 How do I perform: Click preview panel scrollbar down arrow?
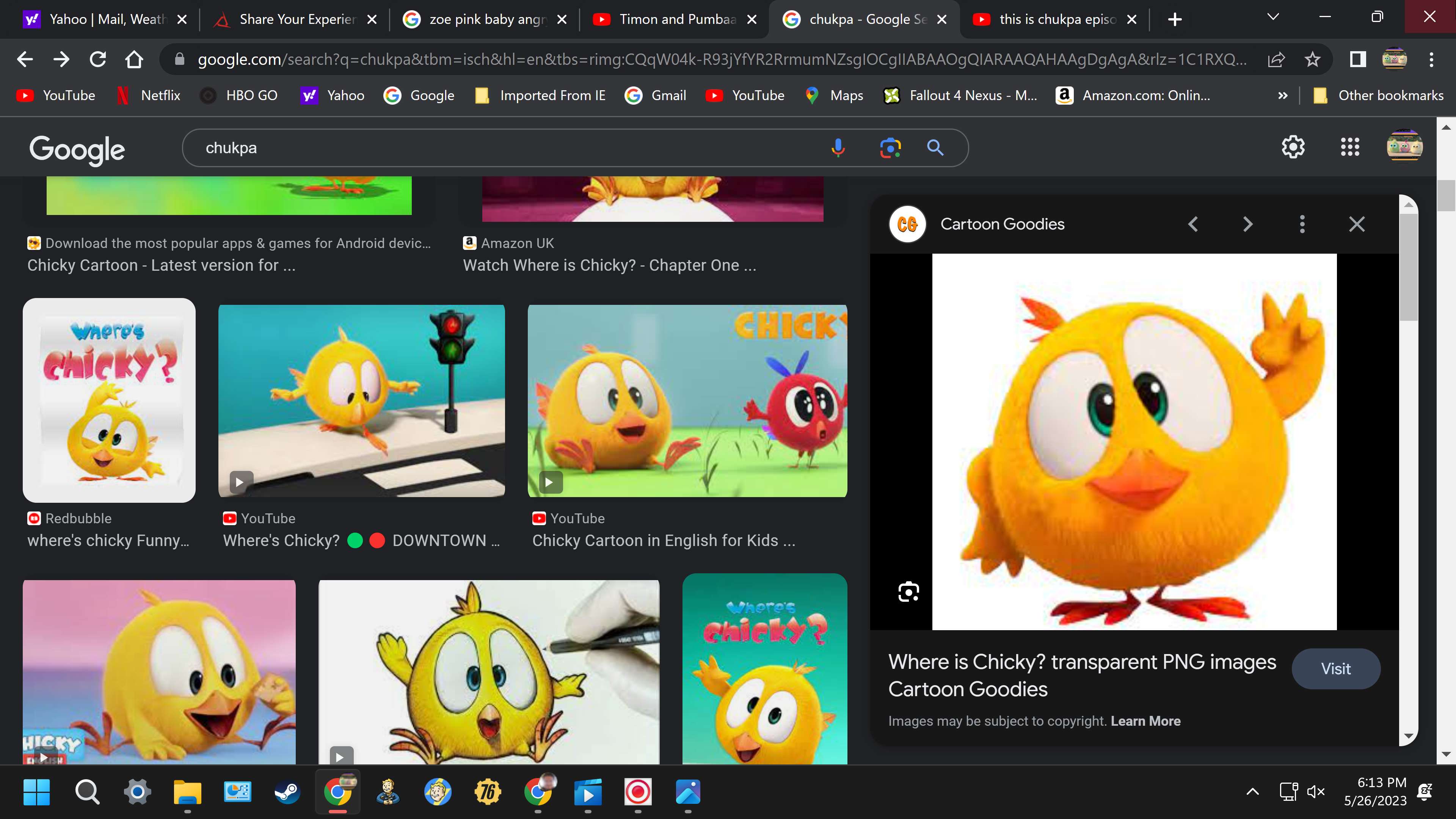coord(1408,736)
